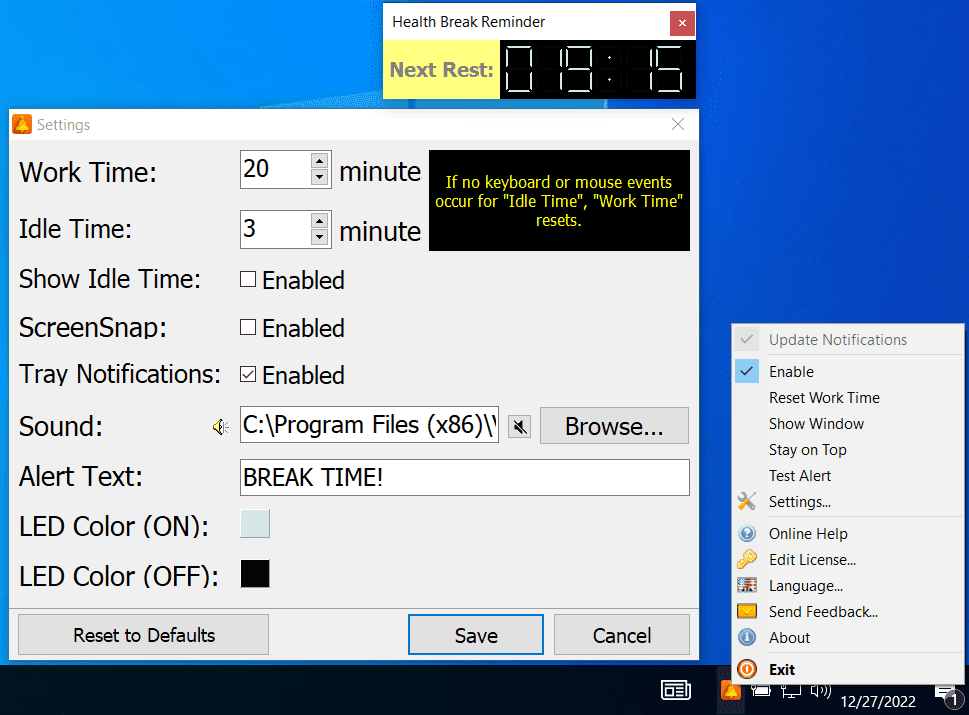This screenshot has height=715, width=969.
Task: Enable the ScreenSnap checkbox
Action: [x=248, y=327]
